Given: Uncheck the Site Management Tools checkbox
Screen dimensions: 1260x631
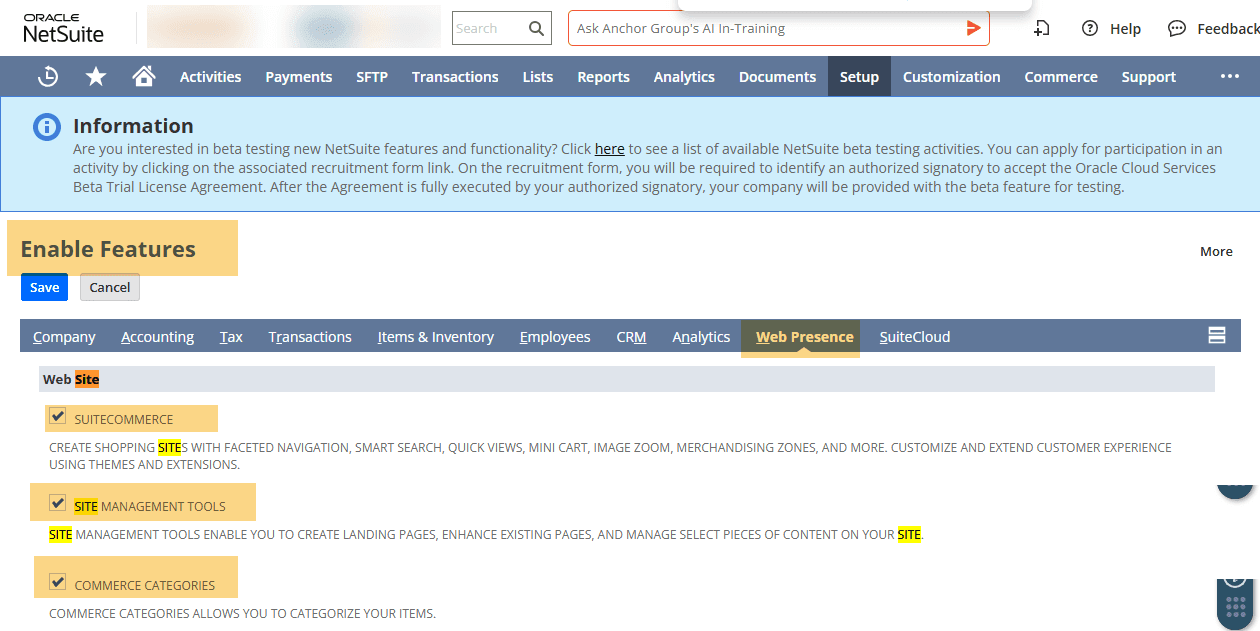Looking at the screenshot, I should [x=57, y=503].
